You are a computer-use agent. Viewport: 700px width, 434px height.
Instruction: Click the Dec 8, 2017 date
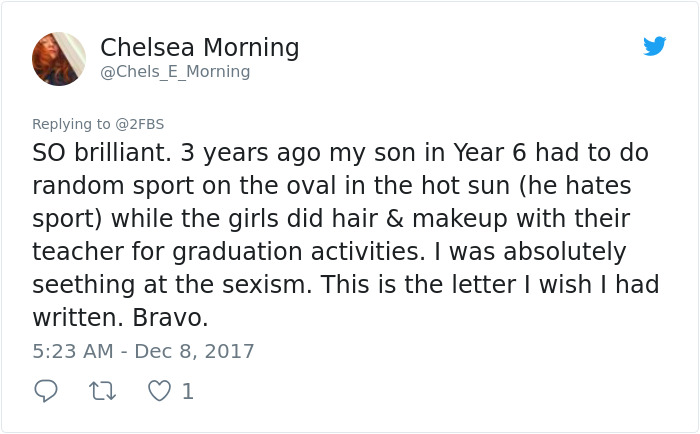pyautogui.click(x=196, y=351)
